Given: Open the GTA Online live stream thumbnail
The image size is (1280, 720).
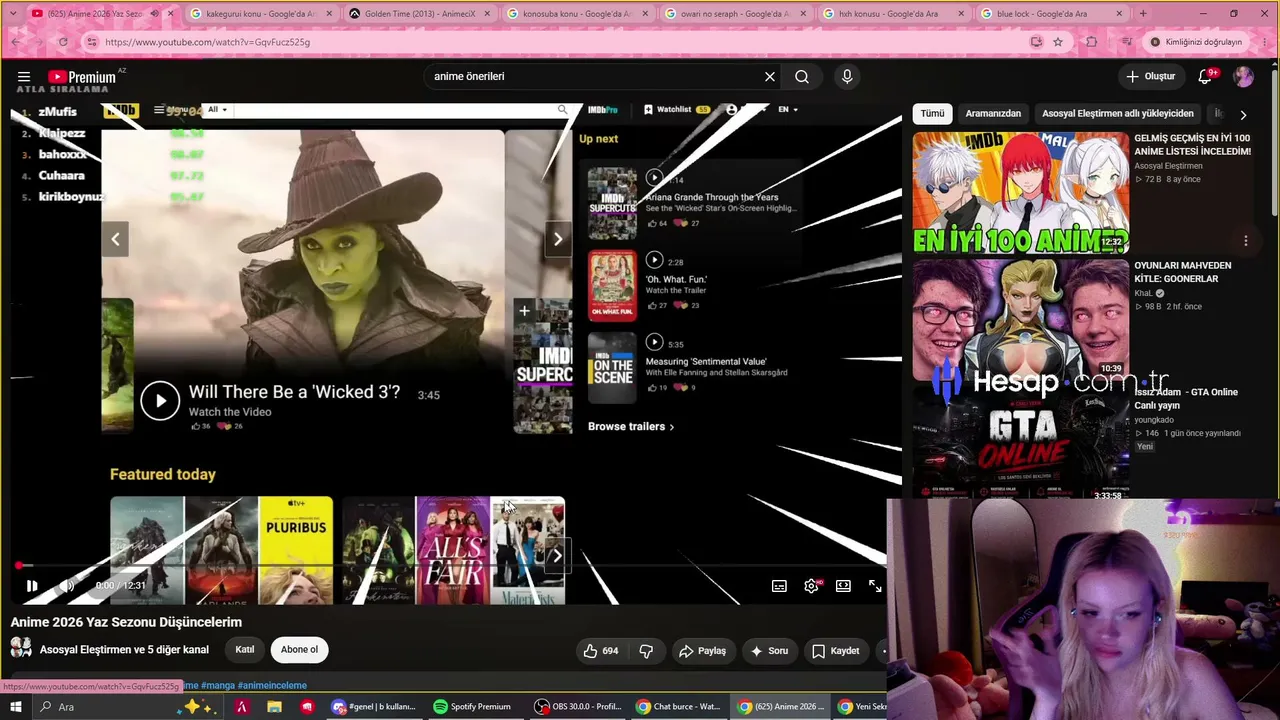Looking at the screenshot, I should coord(1020,443).
